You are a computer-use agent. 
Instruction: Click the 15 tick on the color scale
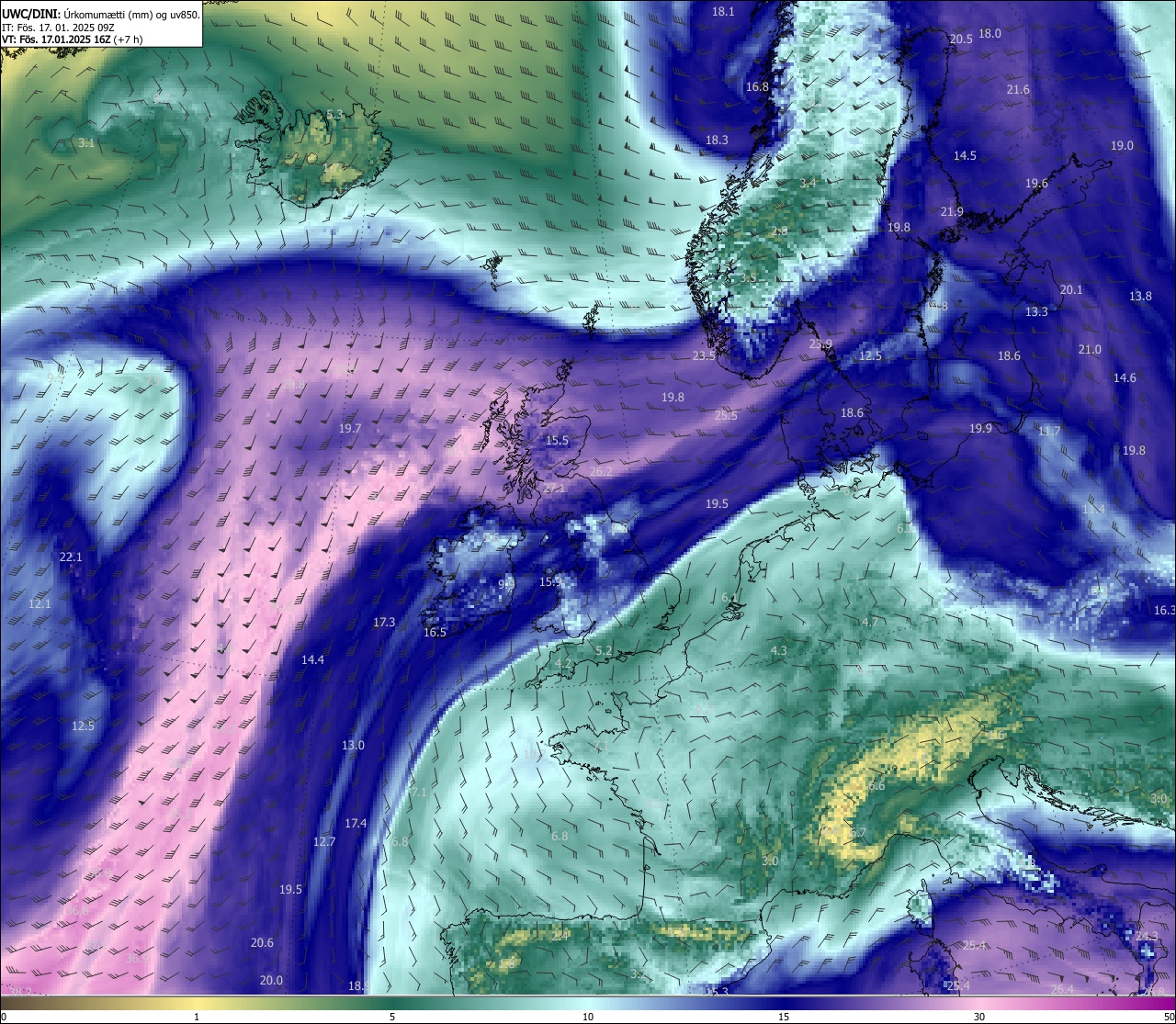coord(784,1017)
